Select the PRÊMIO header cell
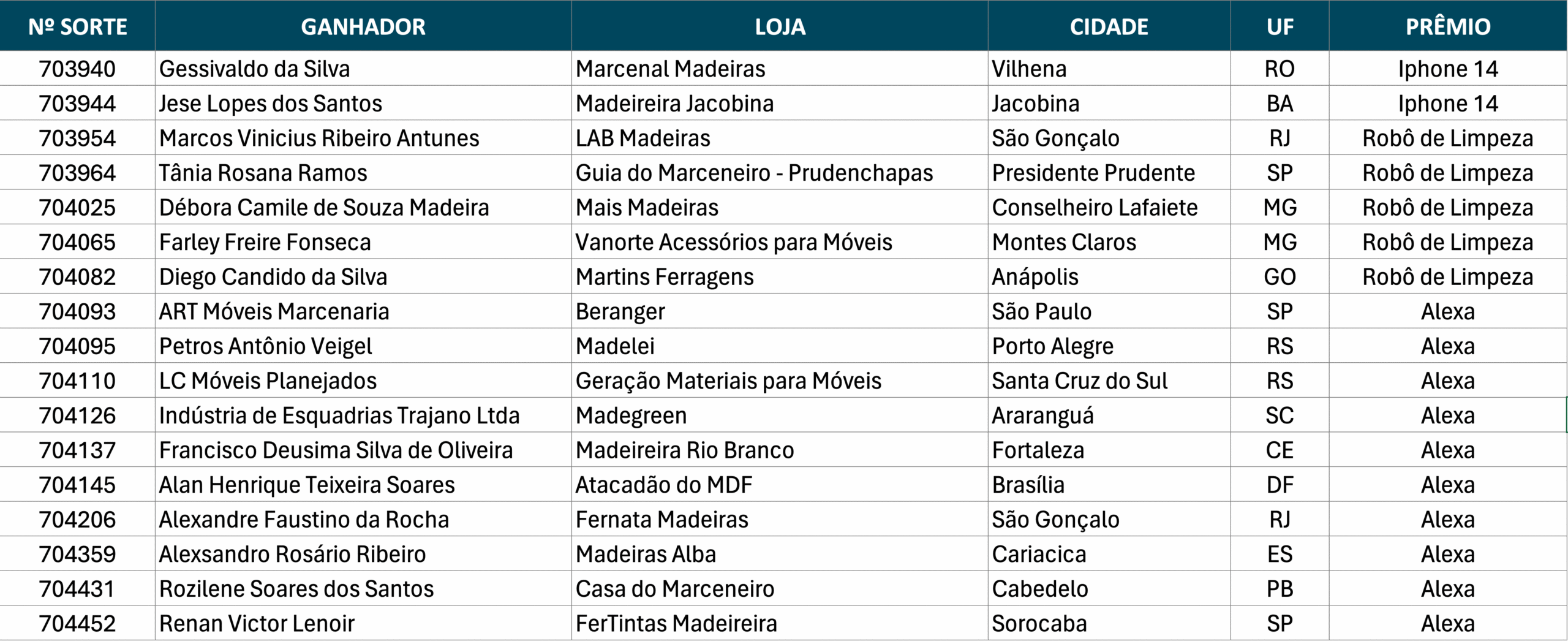This screenshot has height=641, width=1568. [x=1448, y=26]
